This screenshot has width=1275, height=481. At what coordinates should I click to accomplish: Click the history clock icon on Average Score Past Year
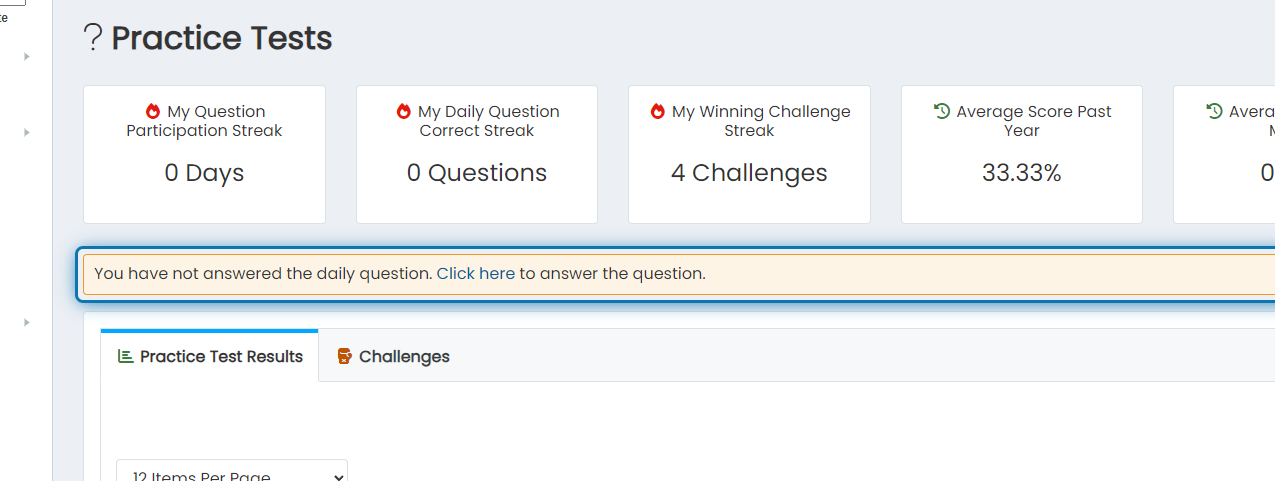941,111
